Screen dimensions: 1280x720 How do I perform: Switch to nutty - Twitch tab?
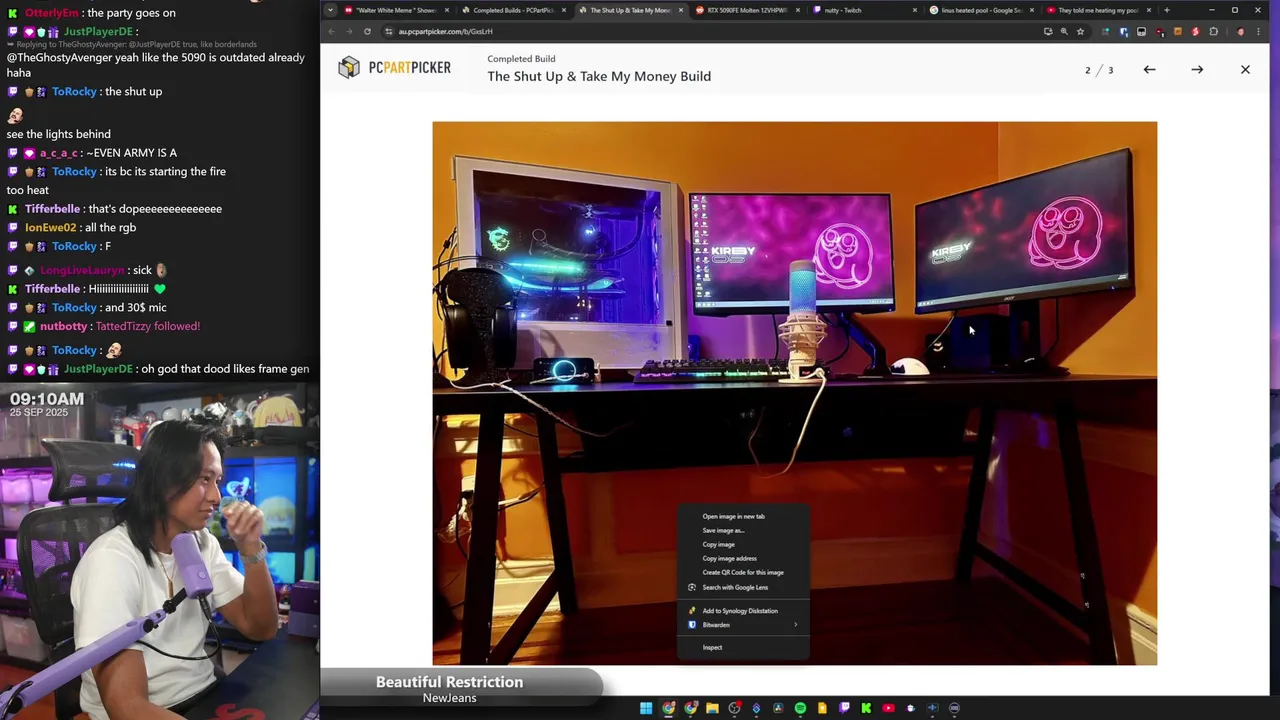coord(865,10)
